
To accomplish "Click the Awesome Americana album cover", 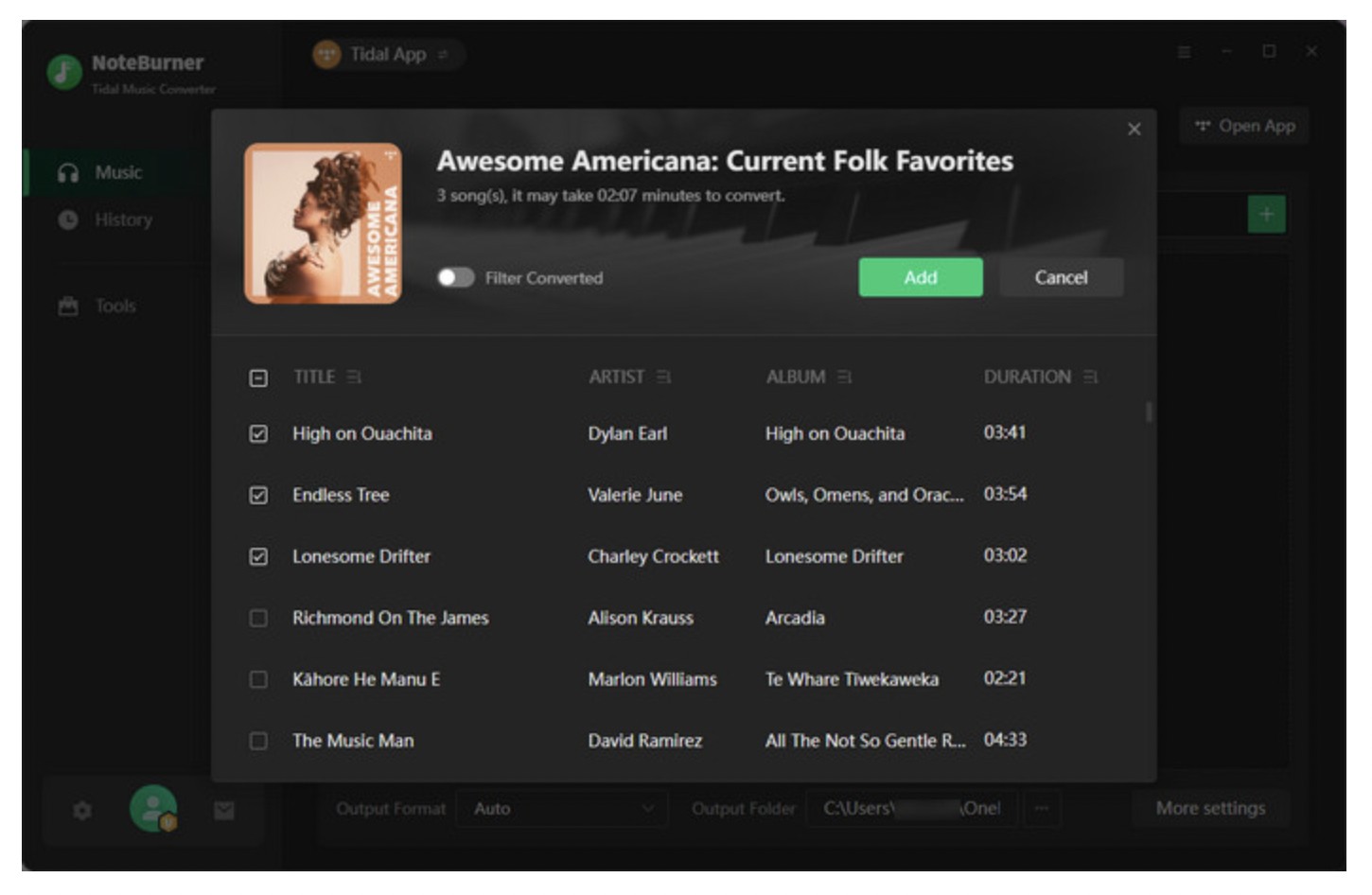I will click(x=323, y=223).
